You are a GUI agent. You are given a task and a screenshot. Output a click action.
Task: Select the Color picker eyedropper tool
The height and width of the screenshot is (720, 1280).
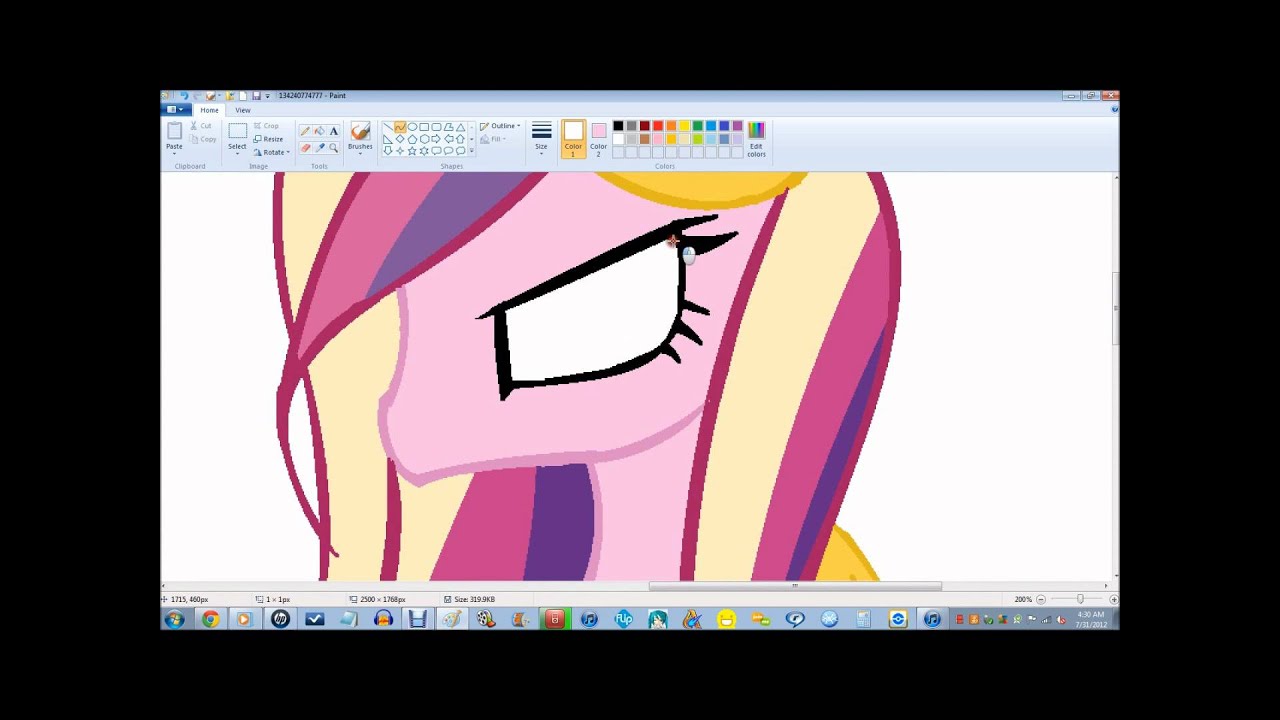pyautogui.click(x=320, y=148)
